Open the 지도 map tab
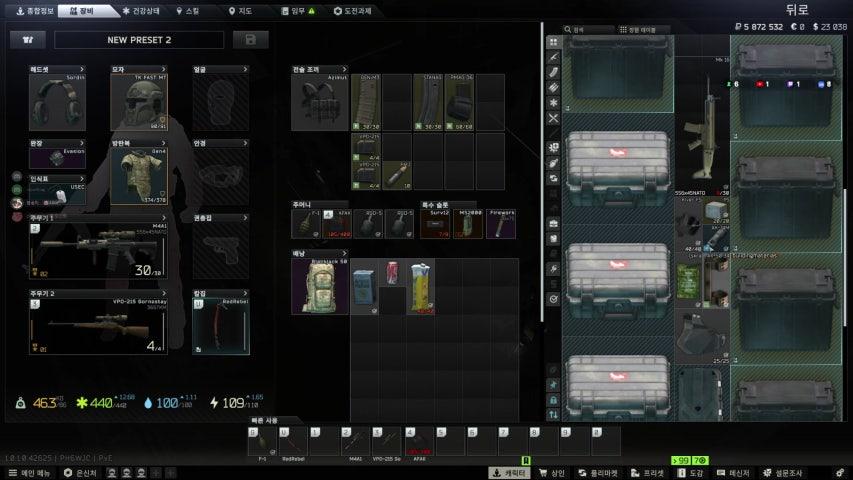Image resolution: width=853 pixels, height=480 pixels. tap(238, 10)
